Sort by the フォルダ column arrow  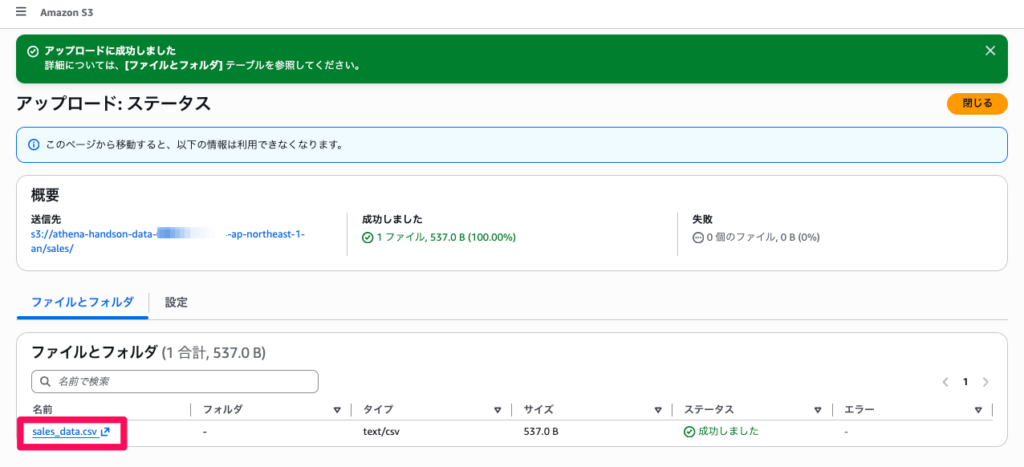[x=337, y=410]
